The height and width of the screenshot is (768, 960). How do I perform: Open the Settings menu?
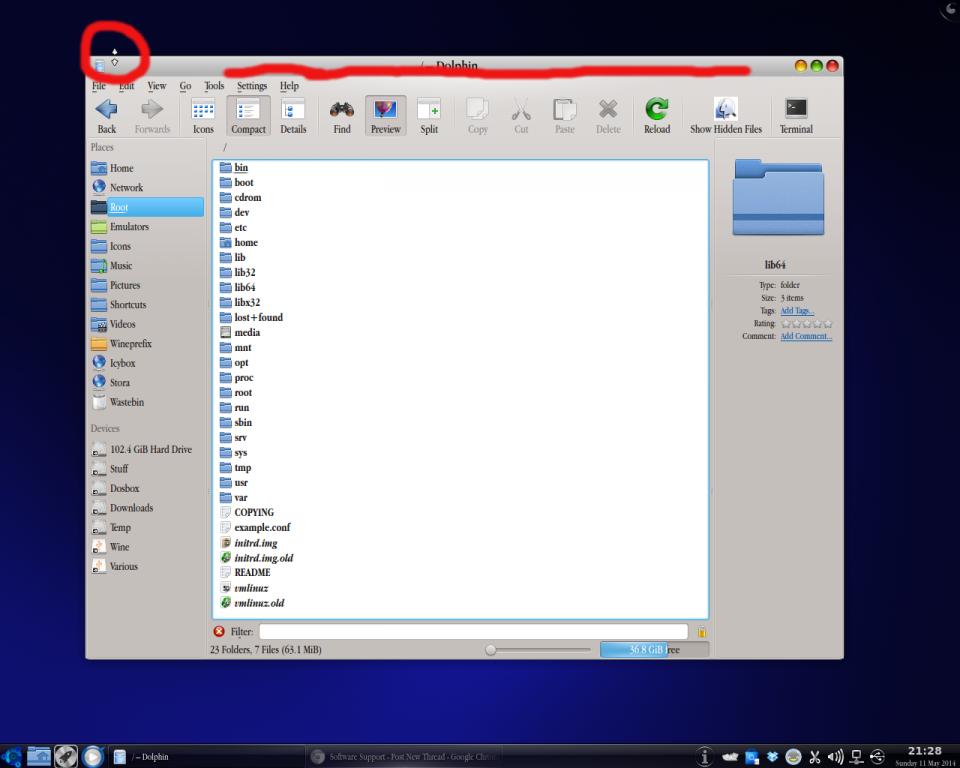(252, 86)
